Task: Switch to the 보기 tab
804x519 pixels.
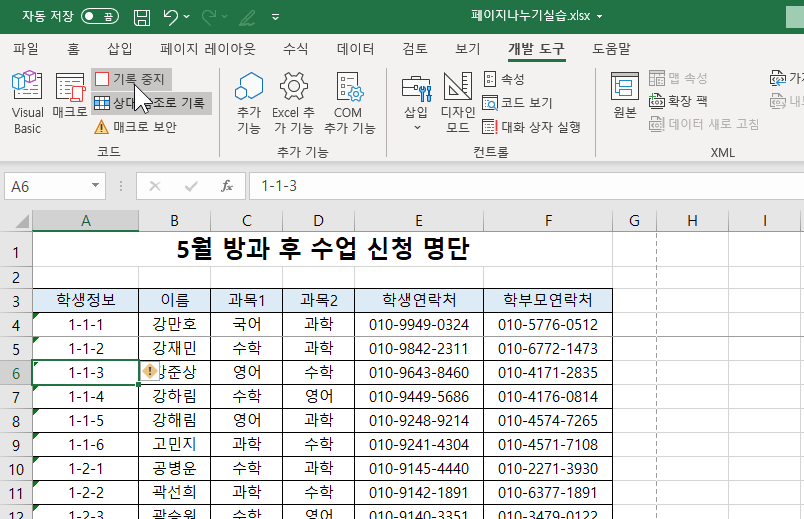Action: (x=468, y=49)
